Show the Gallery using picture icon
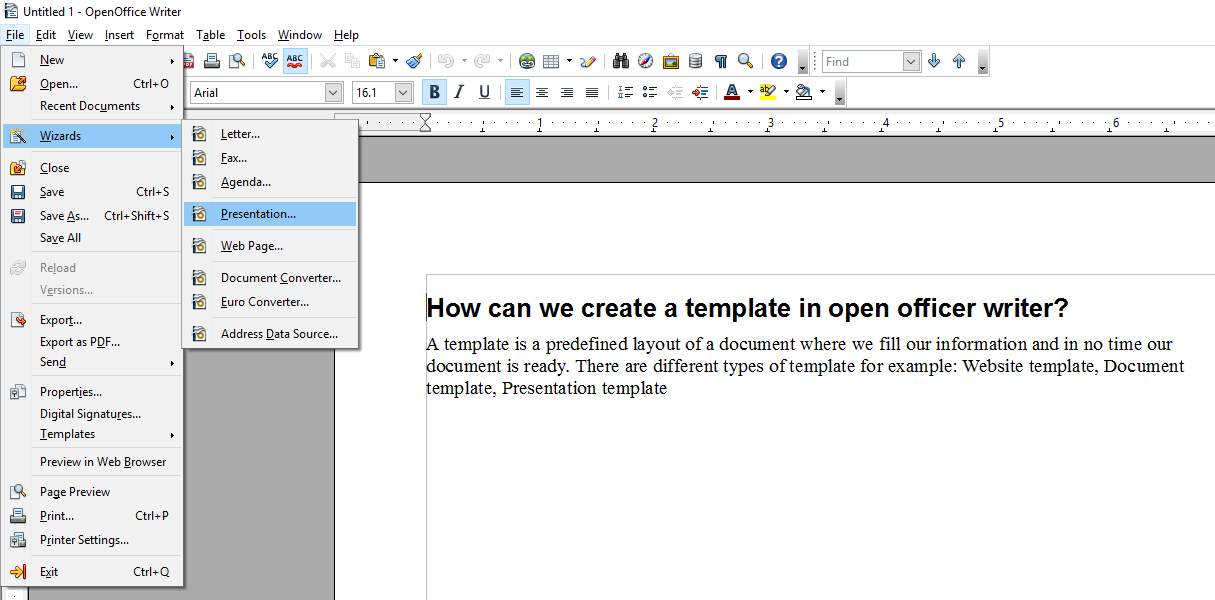1215x600 pixels. (x=671, y=61)
